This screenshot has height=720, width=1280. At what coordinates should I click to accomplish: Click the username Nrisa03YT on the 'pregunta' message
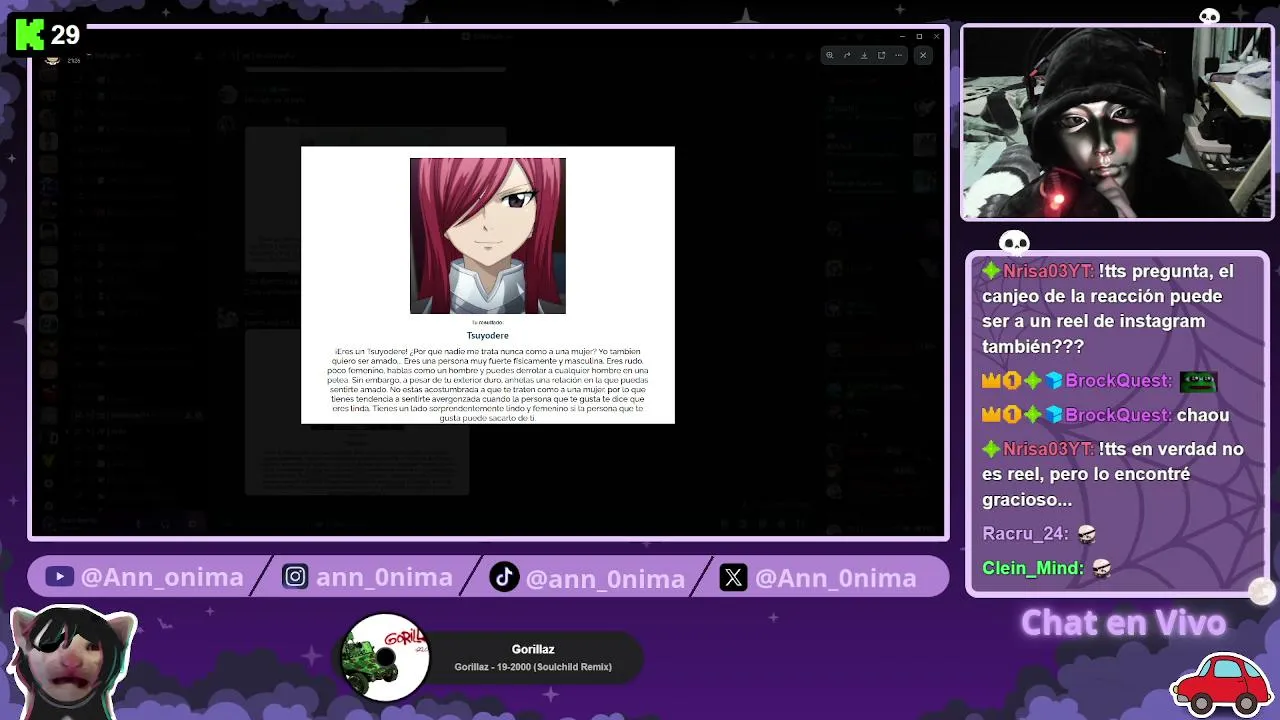(1048, 271)
